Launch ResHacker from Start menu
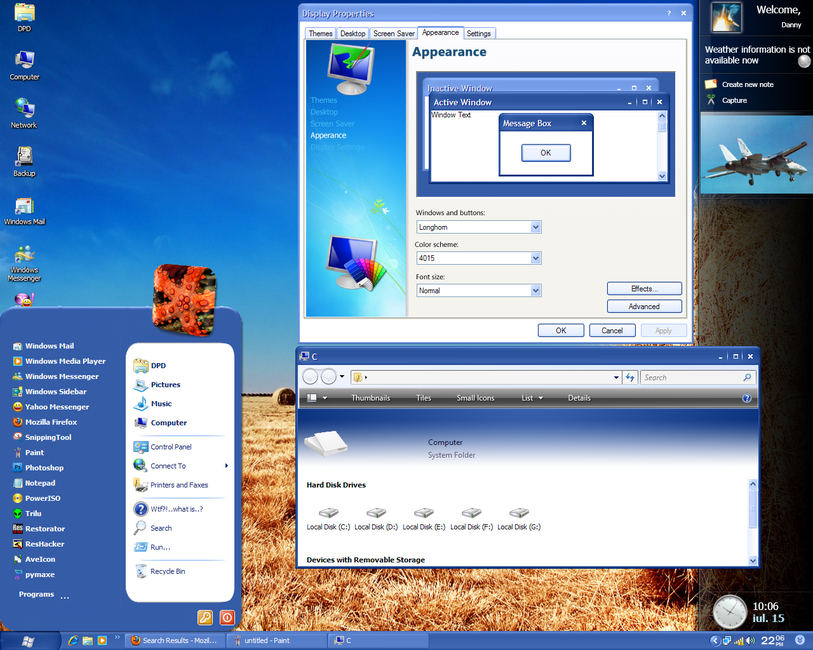The image size is (813, 650). 38,544
